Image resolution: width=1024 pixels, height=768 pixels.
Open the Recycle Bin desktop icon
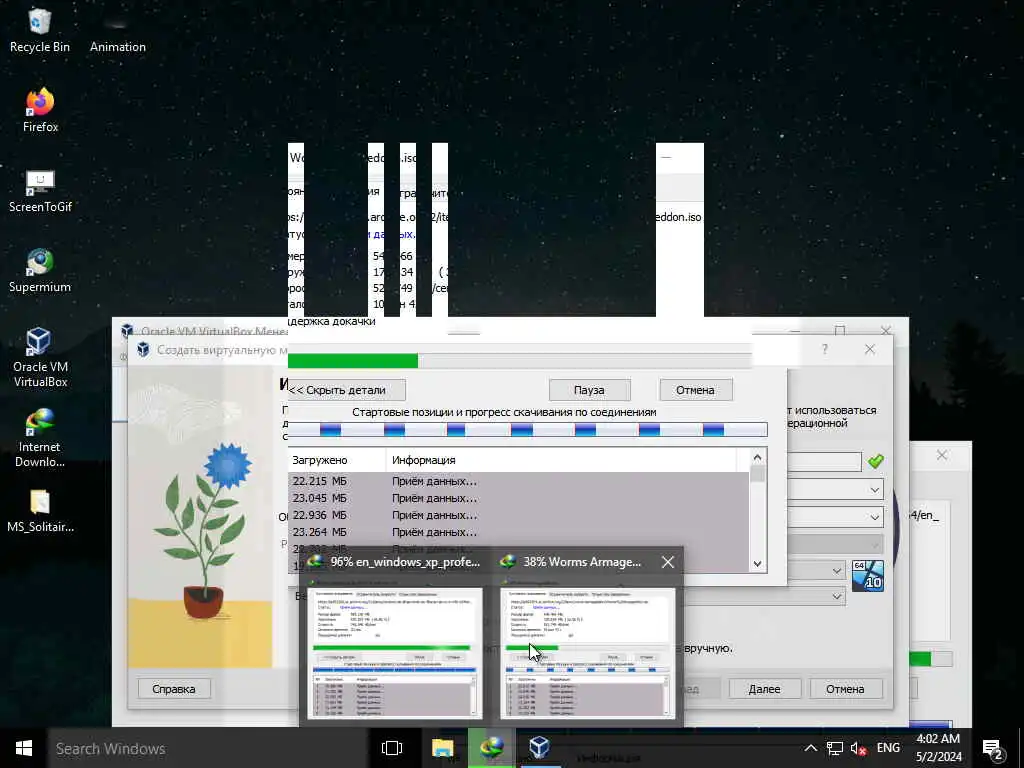point(40,31)
